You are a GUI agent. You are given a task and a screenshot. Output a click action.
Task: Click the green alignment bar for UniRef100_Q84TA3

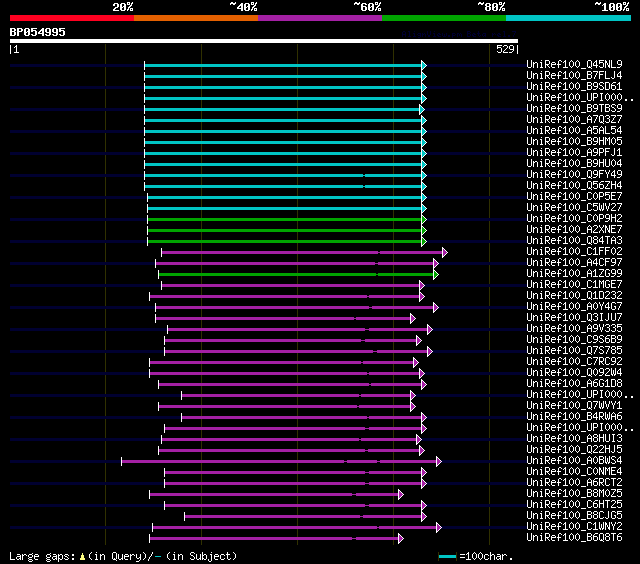285,241
